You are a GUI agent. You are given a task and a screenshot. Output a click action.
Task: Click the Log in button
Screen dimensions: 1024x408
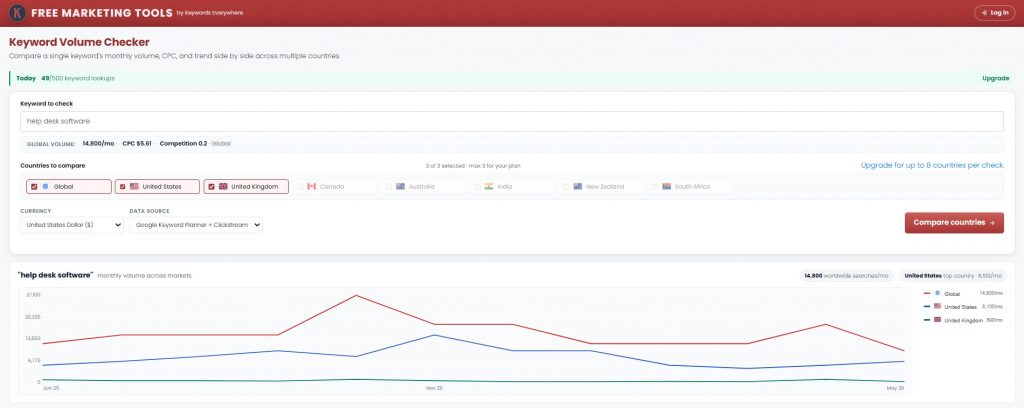click(995, 12)
